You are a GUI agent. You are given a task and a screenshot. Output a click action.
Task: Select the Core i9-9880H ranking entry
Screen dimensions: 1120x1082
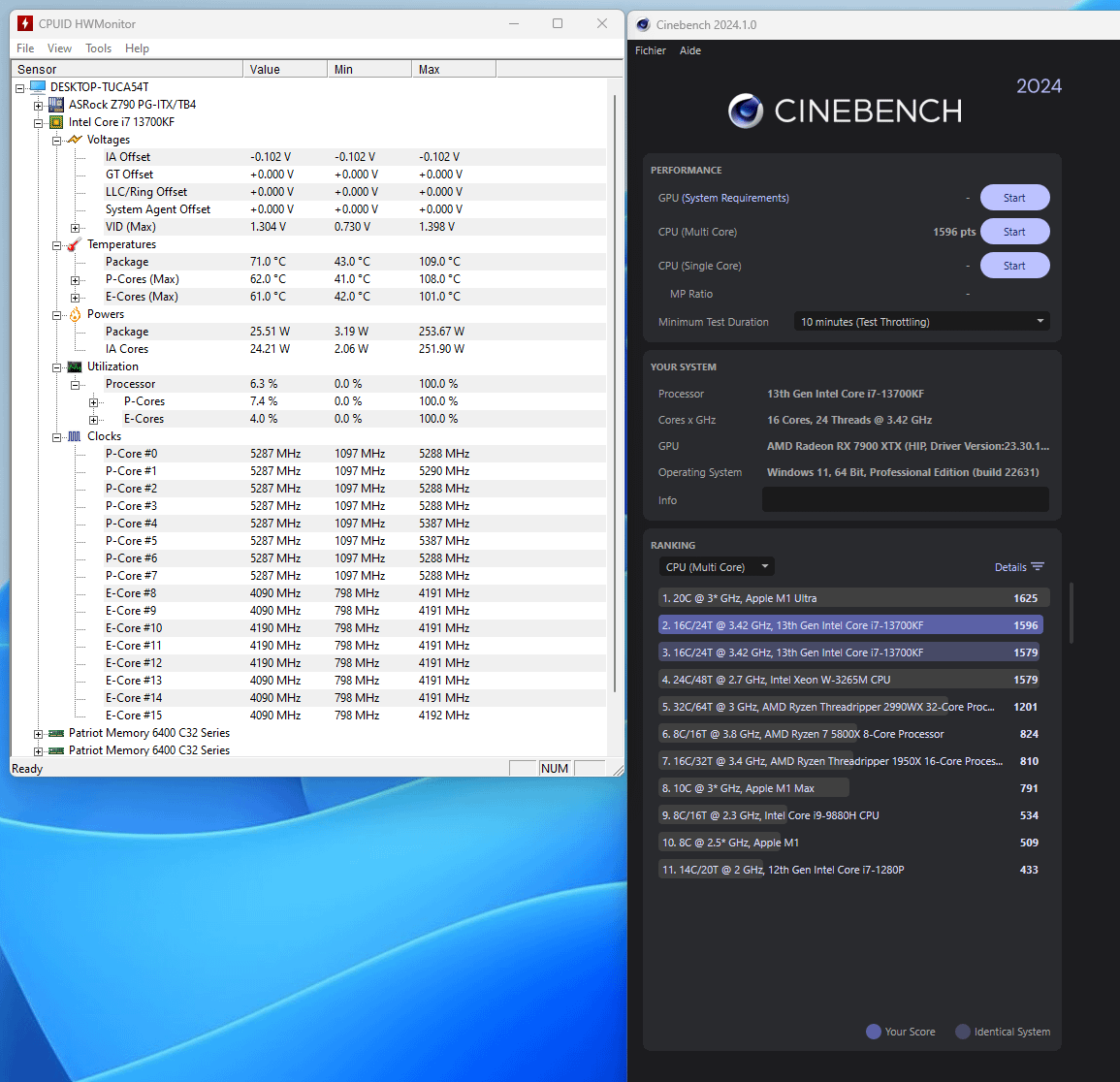coord(850,815)
